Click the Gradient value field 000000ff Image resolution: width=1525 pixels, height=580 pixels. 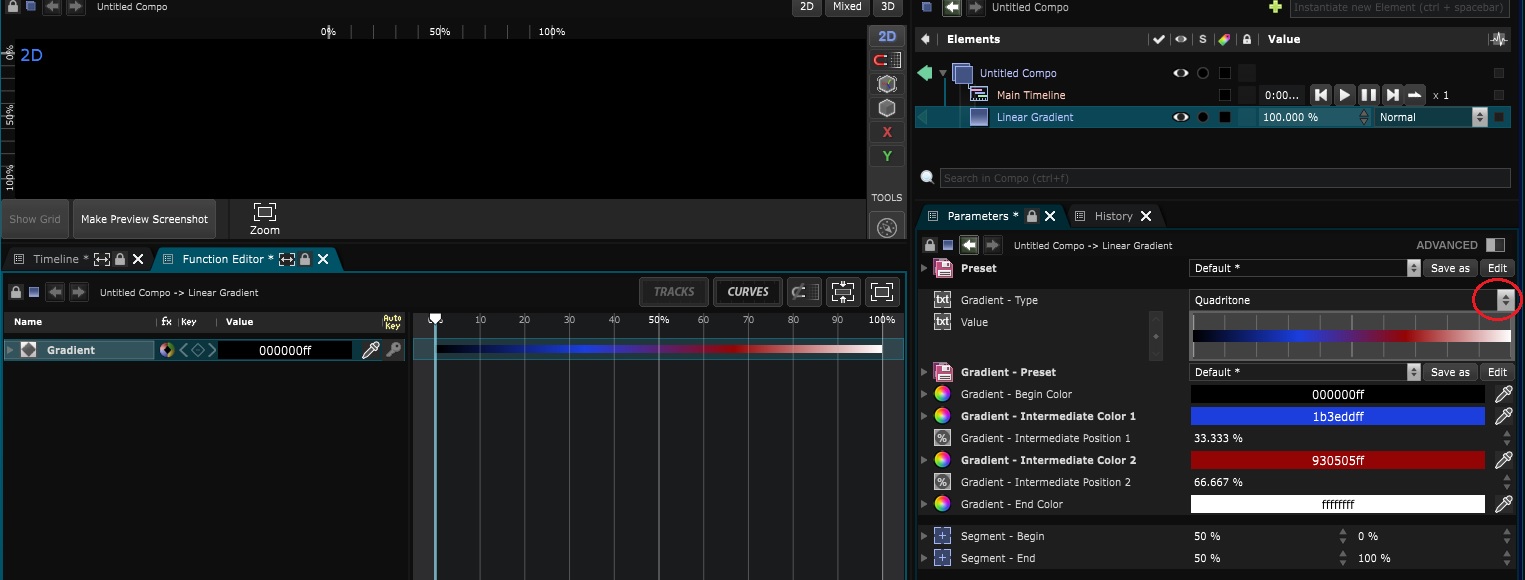coord(285,350)
